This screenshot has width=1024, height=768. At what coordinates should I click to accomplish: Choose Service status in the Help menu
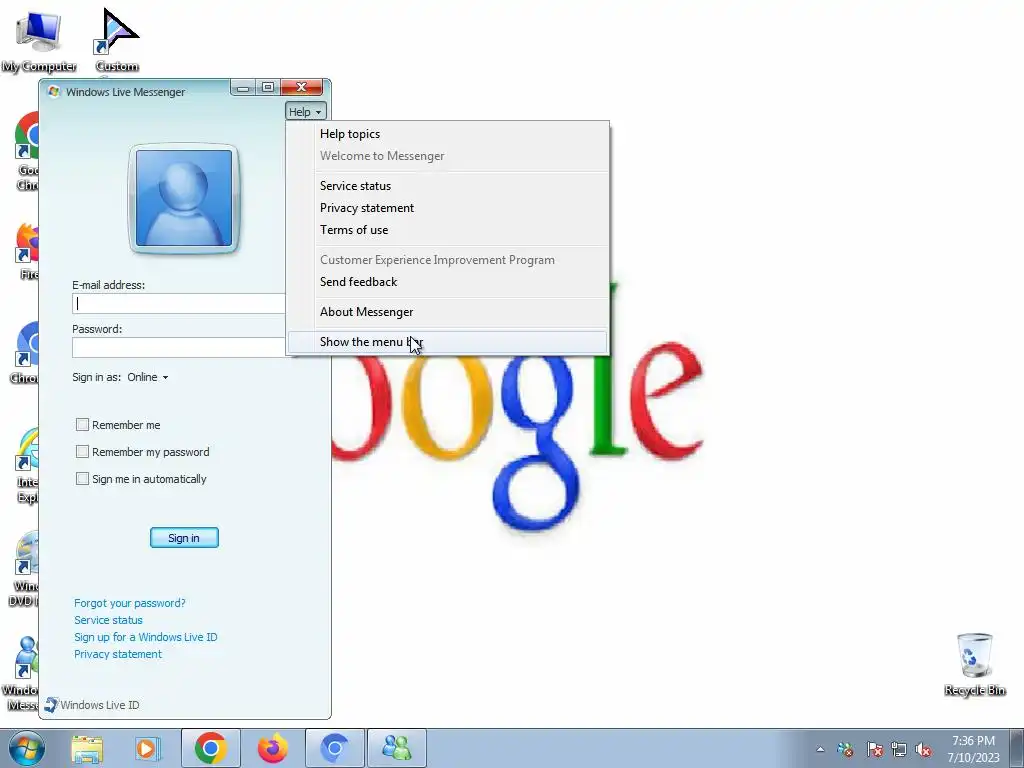447,185
